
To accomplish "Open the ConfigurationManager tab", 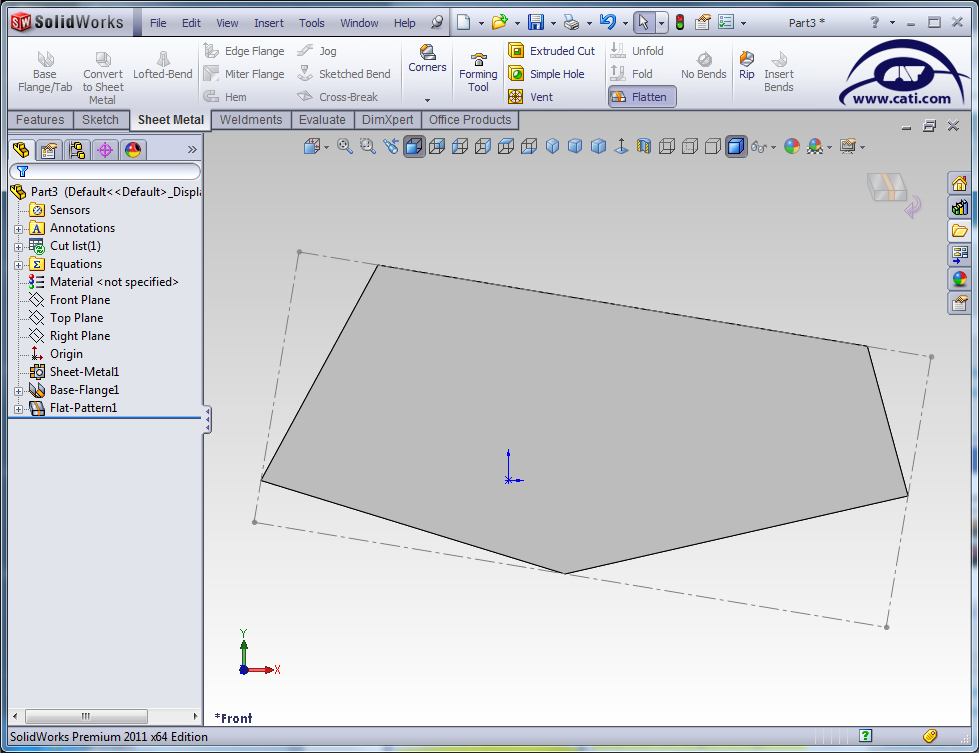I will [x=77, y=150].
